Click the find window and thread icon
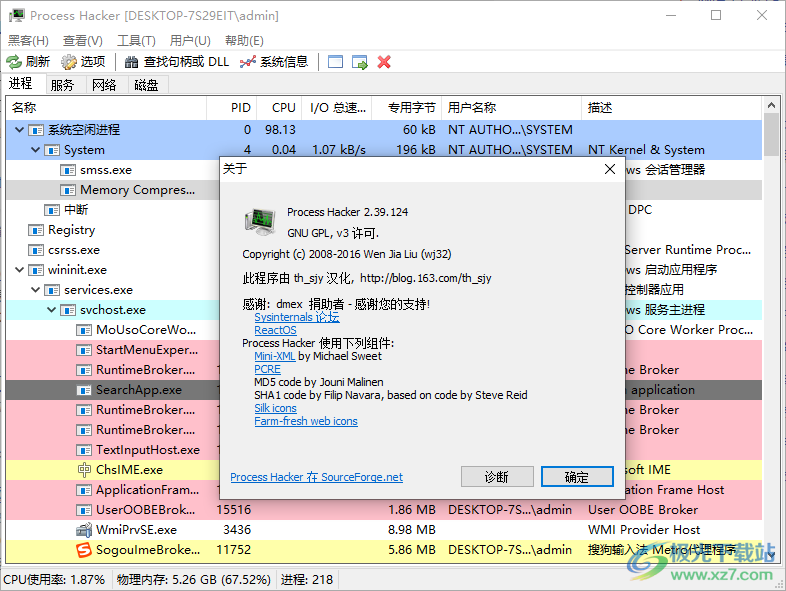This screenshot has height=591, width=786. [360, 62]
